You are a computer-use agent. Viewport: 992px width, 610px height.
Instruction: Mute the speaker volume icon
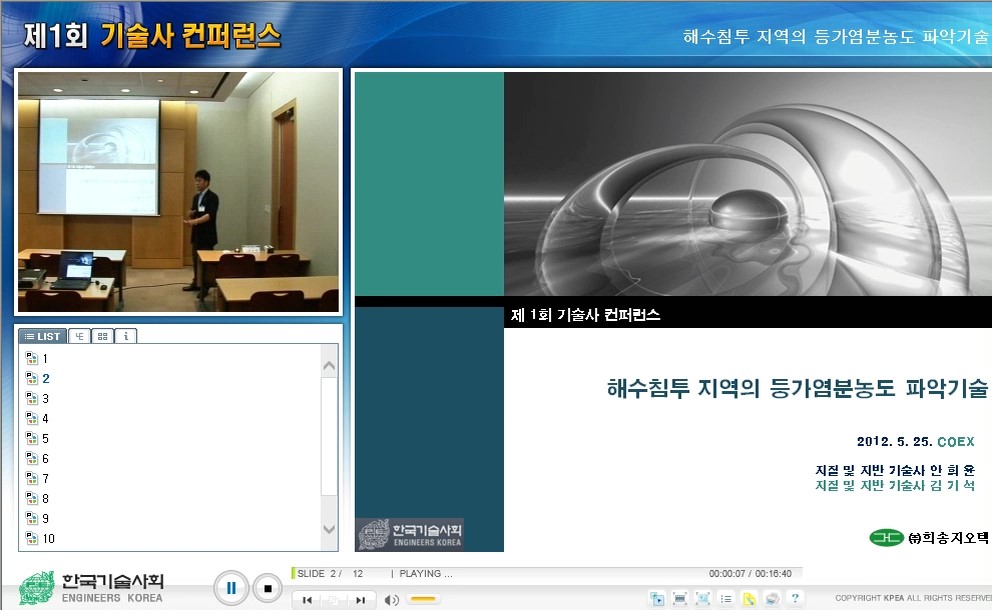pyautogui.click(x=392, y=600)
